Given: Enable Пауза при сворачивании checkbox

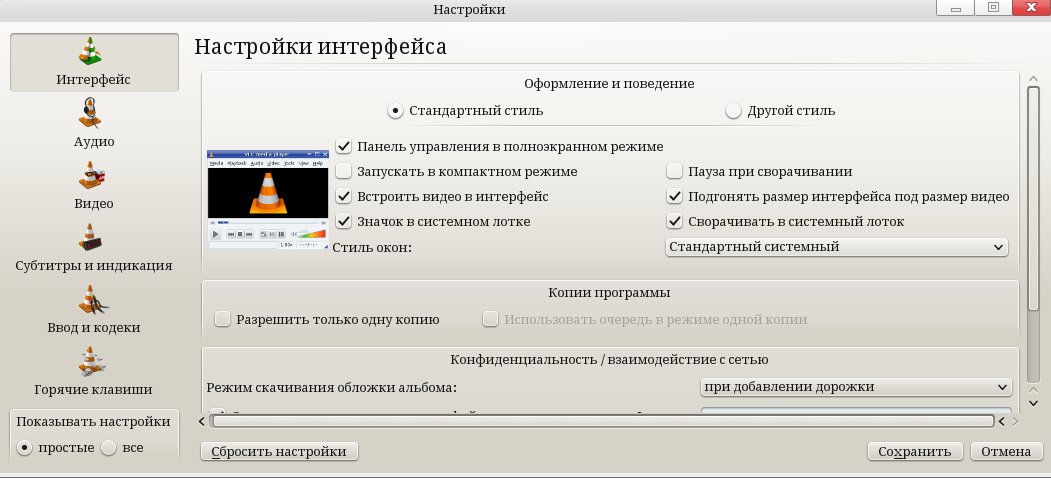Looking at the screenshot, I should 674,172.
